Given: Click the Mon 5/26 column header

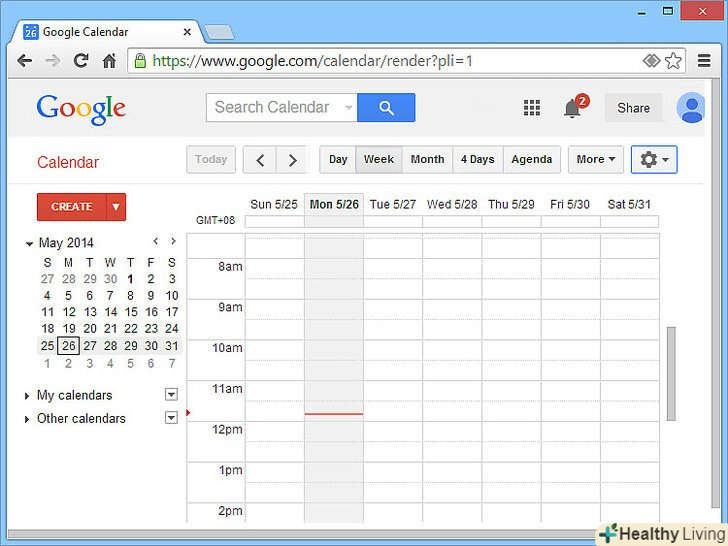Looking at the screenshot, I should (334, 204).
